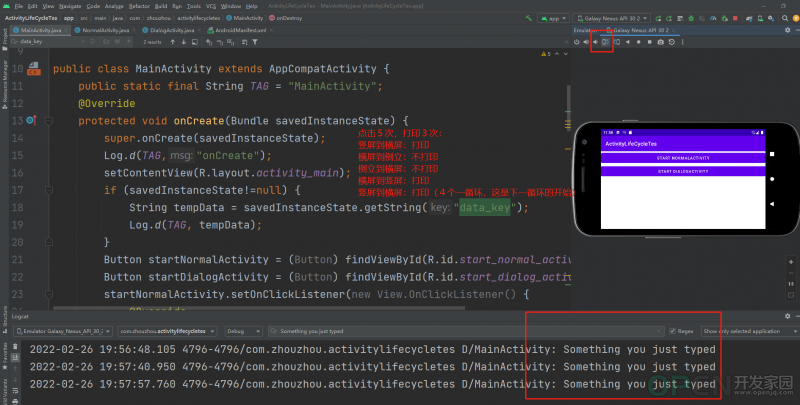Click the emulator Back triangle icon
This screenshot has width=800, height=405.
click(628, 42)
